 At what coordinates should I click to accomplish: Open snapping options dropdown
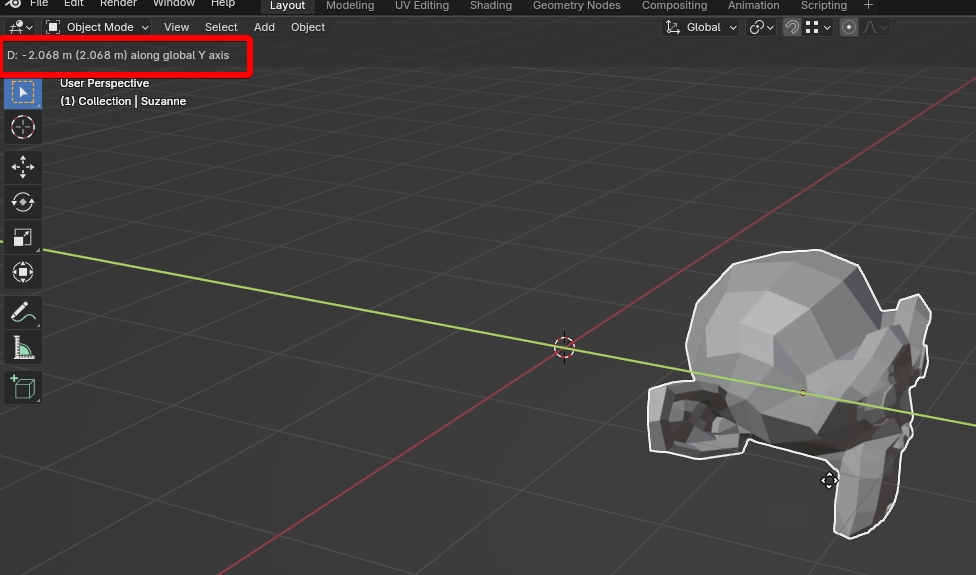point(818,27)
